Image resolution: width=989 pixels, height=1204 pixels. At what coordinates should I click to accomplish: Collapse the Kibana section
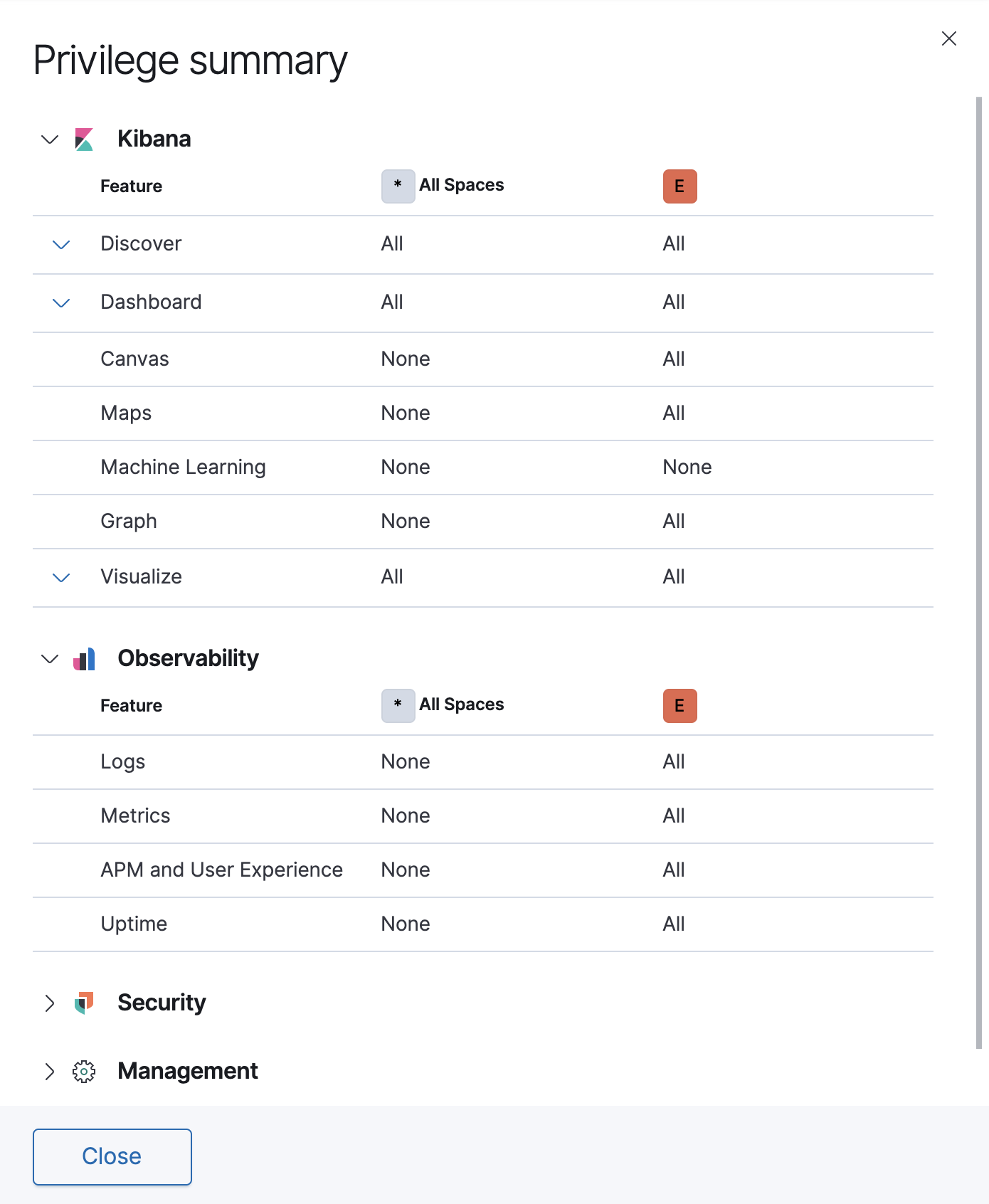[x=50, y=139]
